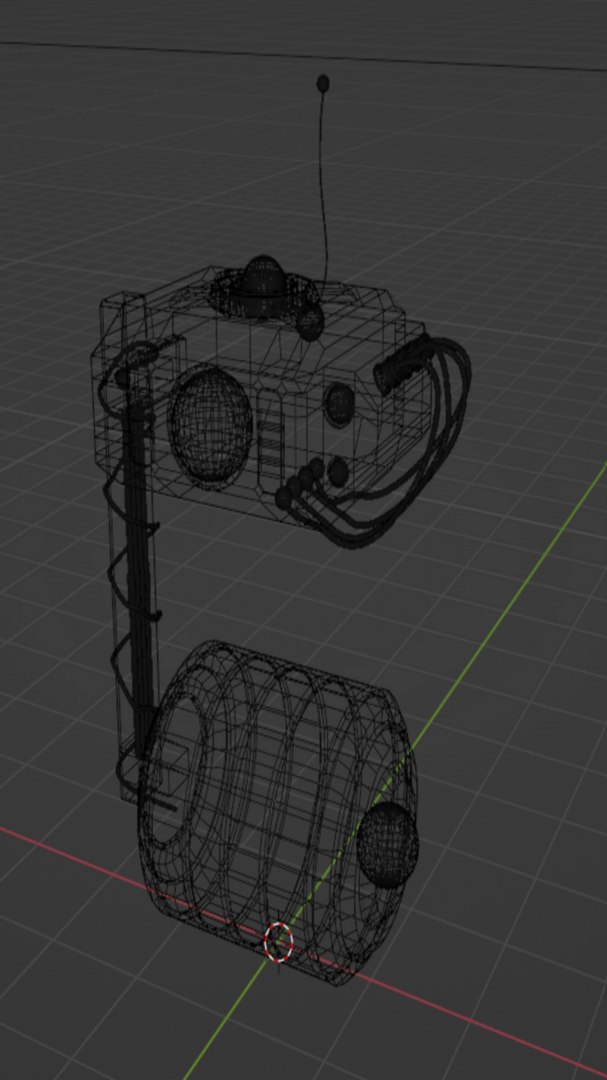
Task: Select the large wireframe sphere on the box front
Action: coord(210,424)
